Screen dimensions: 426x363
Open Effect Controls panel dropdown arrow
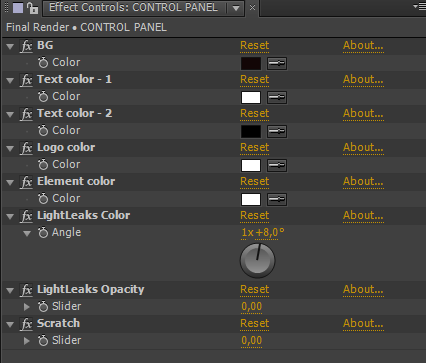click(236, 8)
